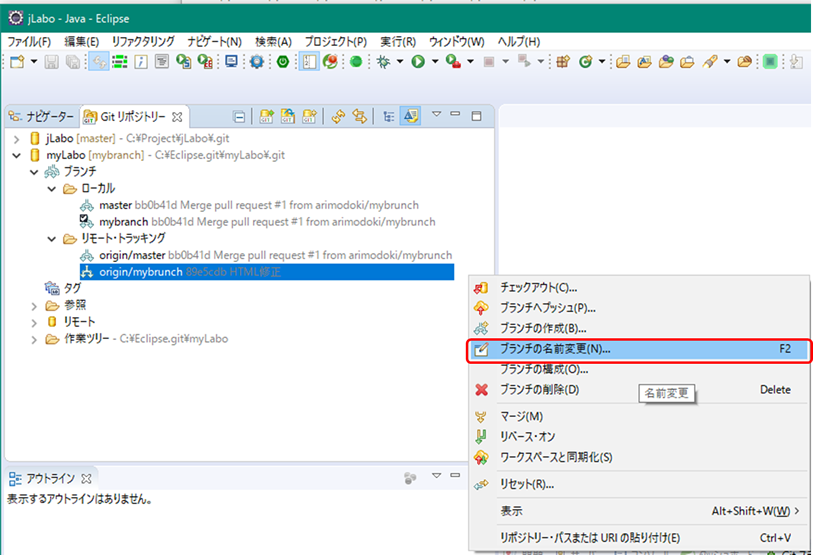Expand the jLabo repository node
Image resolution: width=813 pixels, height=555 pixels.
coord(17,139)
